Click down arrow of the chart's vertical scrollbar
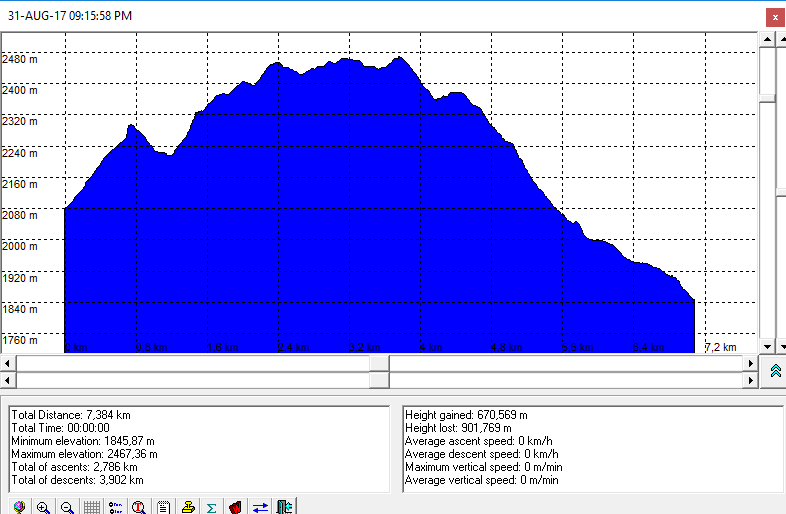Viewport: 786px width, 514px height. (x=767, y=346)
